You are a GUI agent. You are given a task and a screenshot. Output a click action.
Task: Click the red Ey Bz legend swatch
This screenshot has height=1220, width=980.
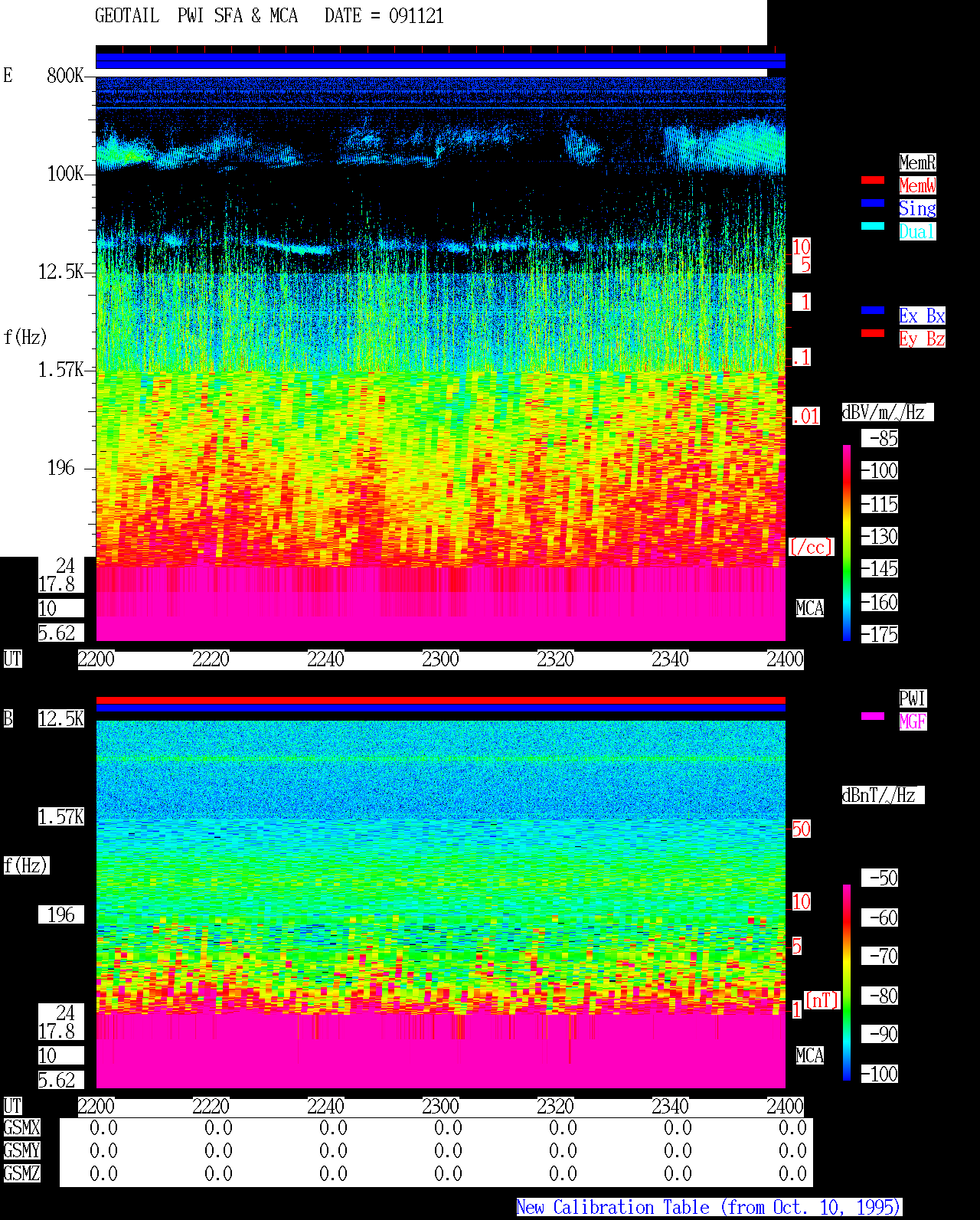pos(873,333)
